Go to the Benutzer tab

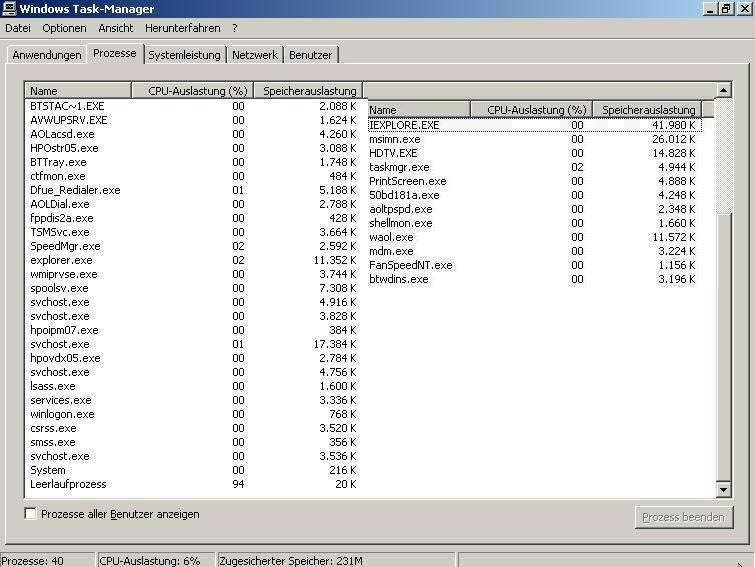click(x=311, y=55)
